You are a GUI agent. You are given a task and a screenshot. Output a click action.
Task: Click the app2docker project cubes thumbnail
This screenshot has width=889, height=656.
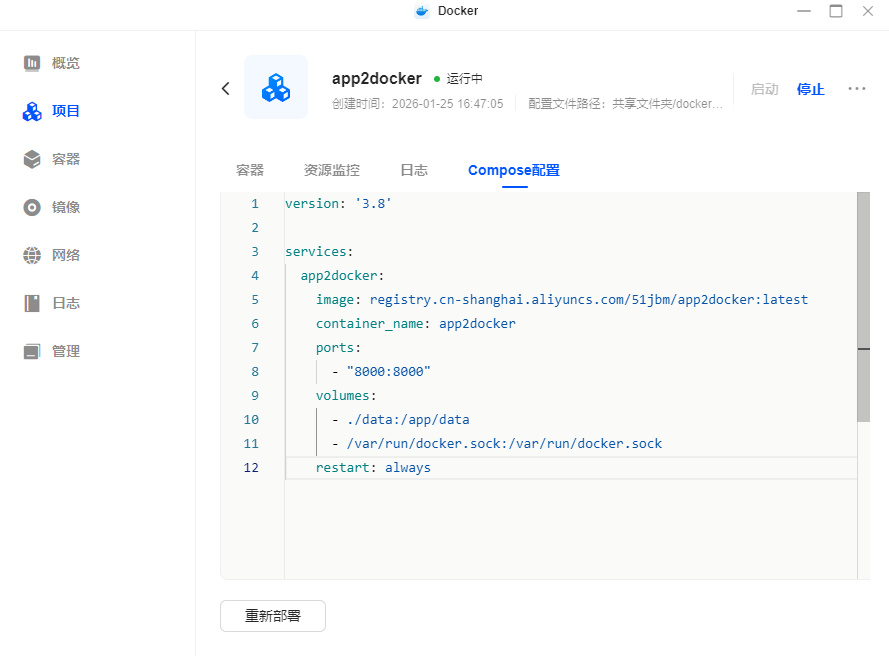pos(276,88)
